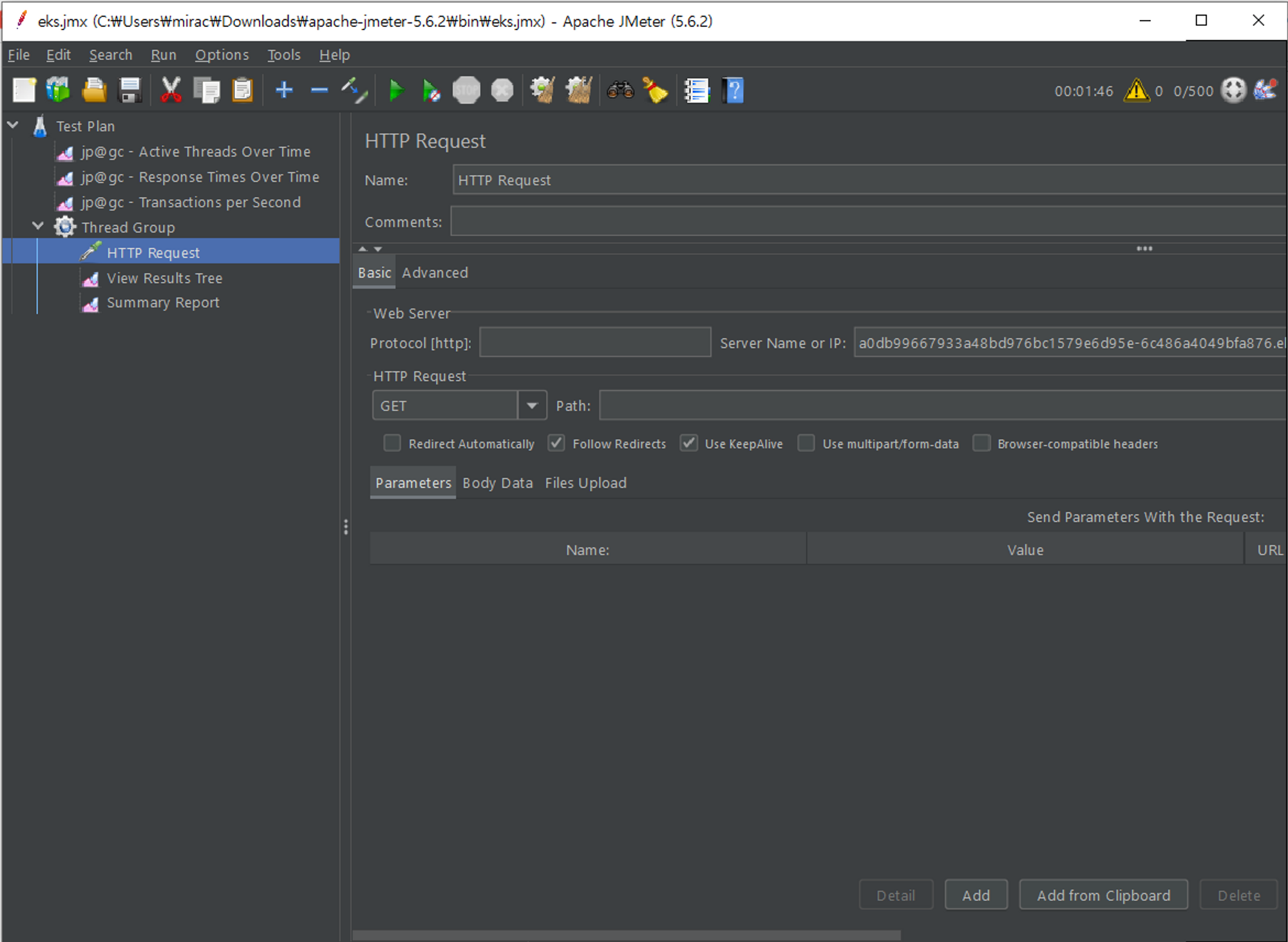The image size is (1288, 942).
Task: Click the Protocol [http] input field
Action: pos(595,342)
